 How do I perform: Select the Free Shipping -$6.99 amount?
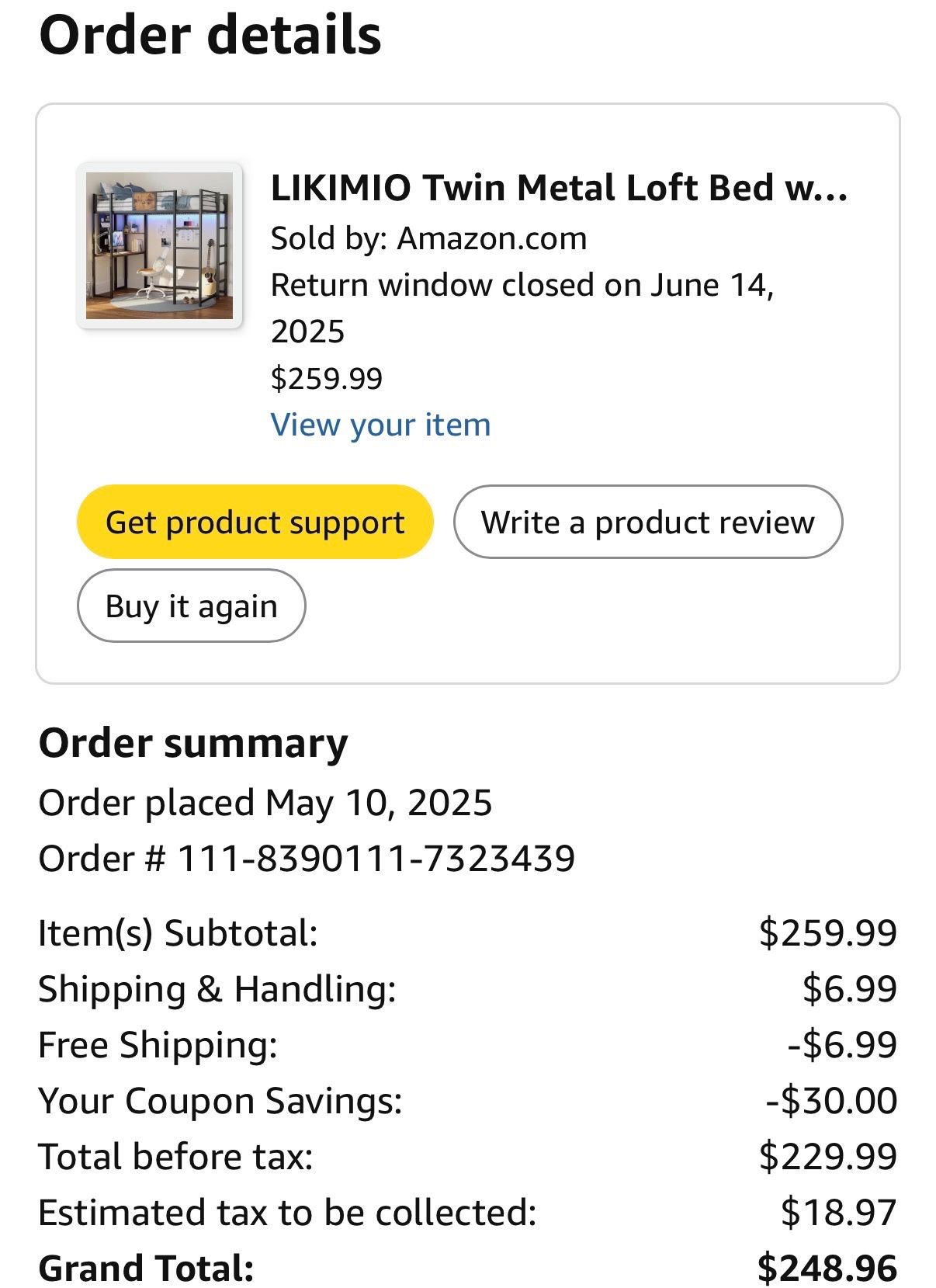click(842, 1044)
